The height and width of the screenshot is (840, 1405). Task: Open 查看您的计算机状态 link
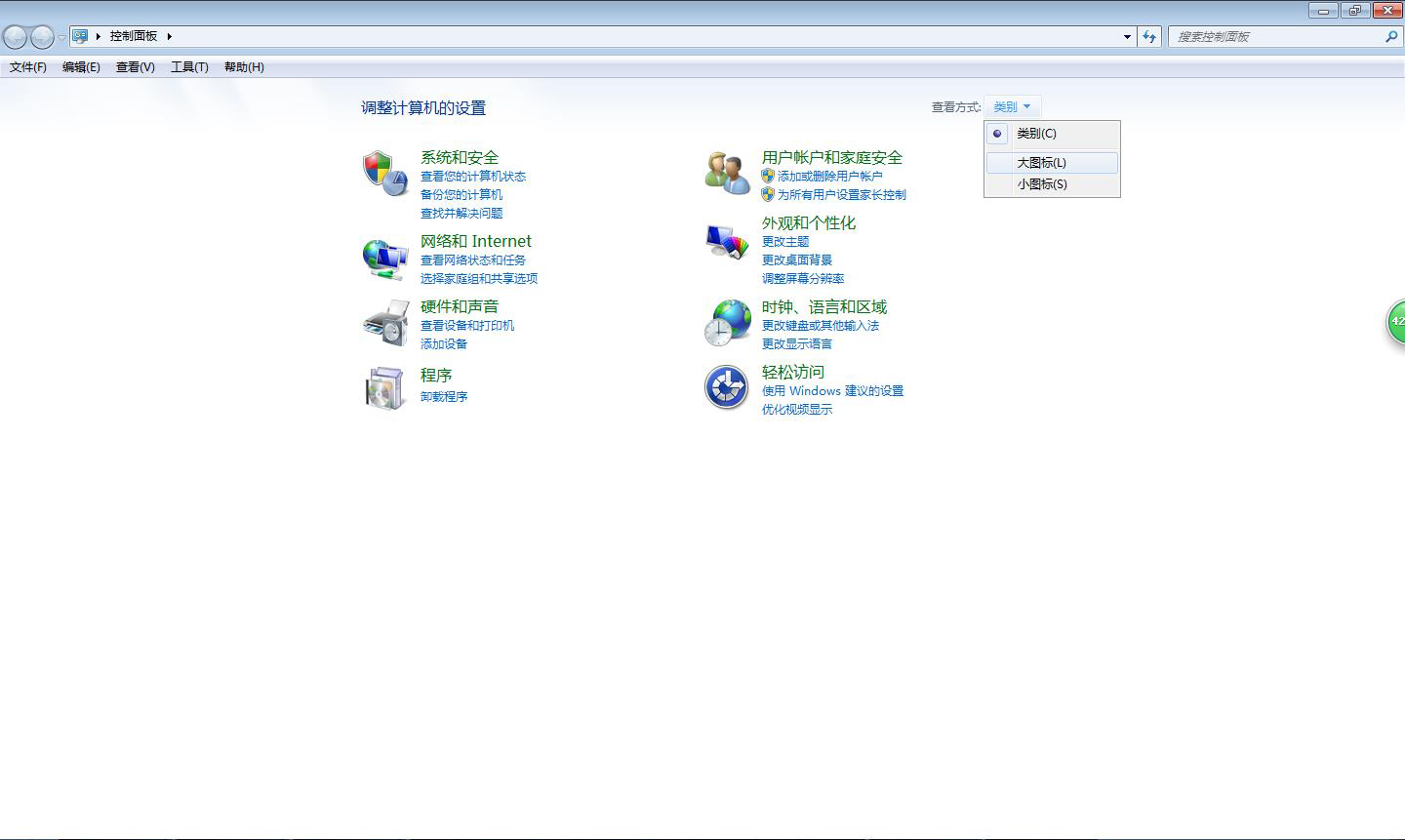click(473, 177)
